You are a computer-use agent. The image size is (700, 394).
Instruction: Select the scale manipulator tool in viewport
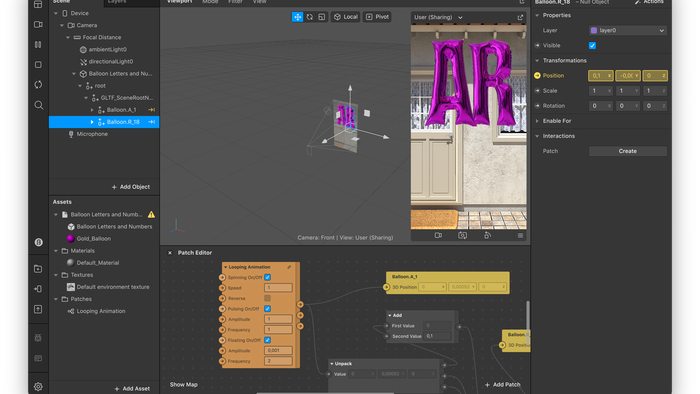(321, 17)
